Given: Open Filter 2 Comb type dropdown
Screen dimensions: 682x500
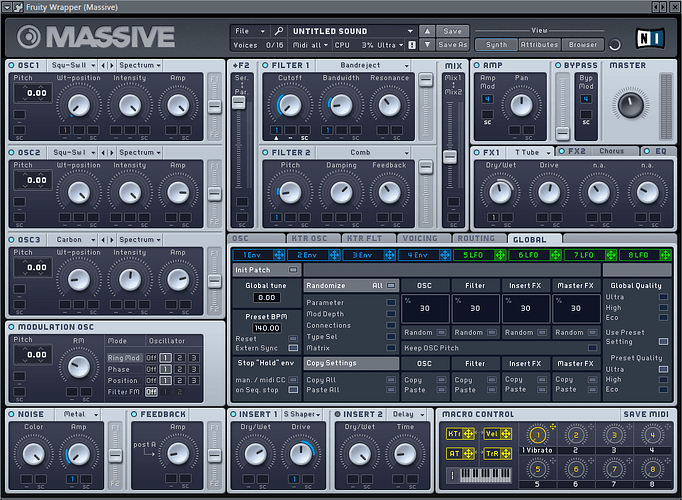Looking at the screenshot, I should [x=364, y=153].
